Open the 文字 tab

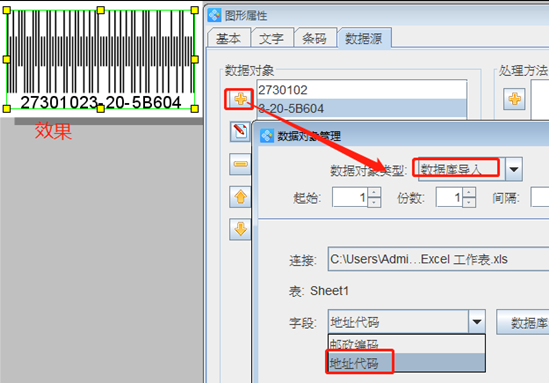click(x=272, y=38)
